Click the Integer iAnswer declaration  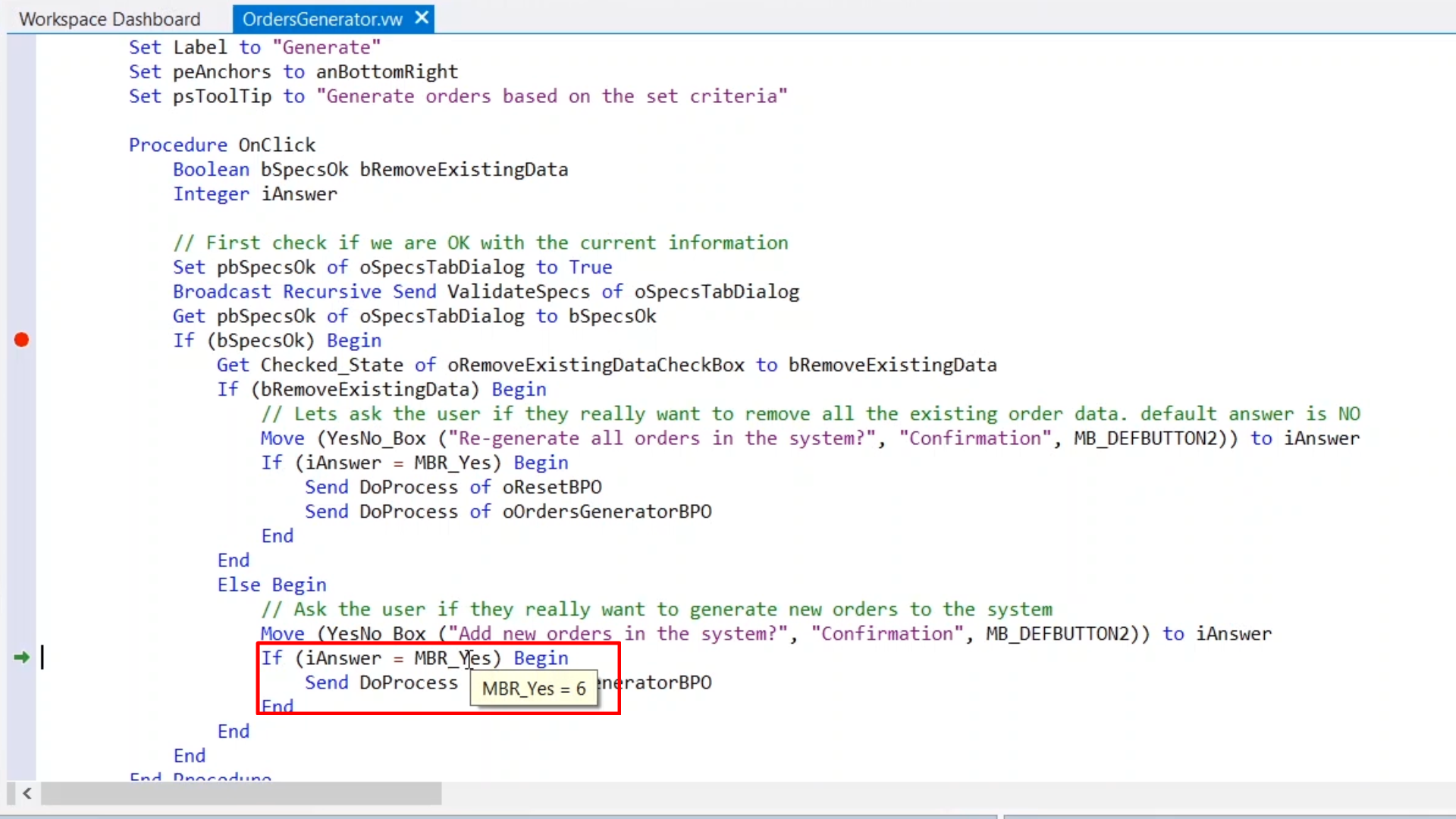[256, 194]
